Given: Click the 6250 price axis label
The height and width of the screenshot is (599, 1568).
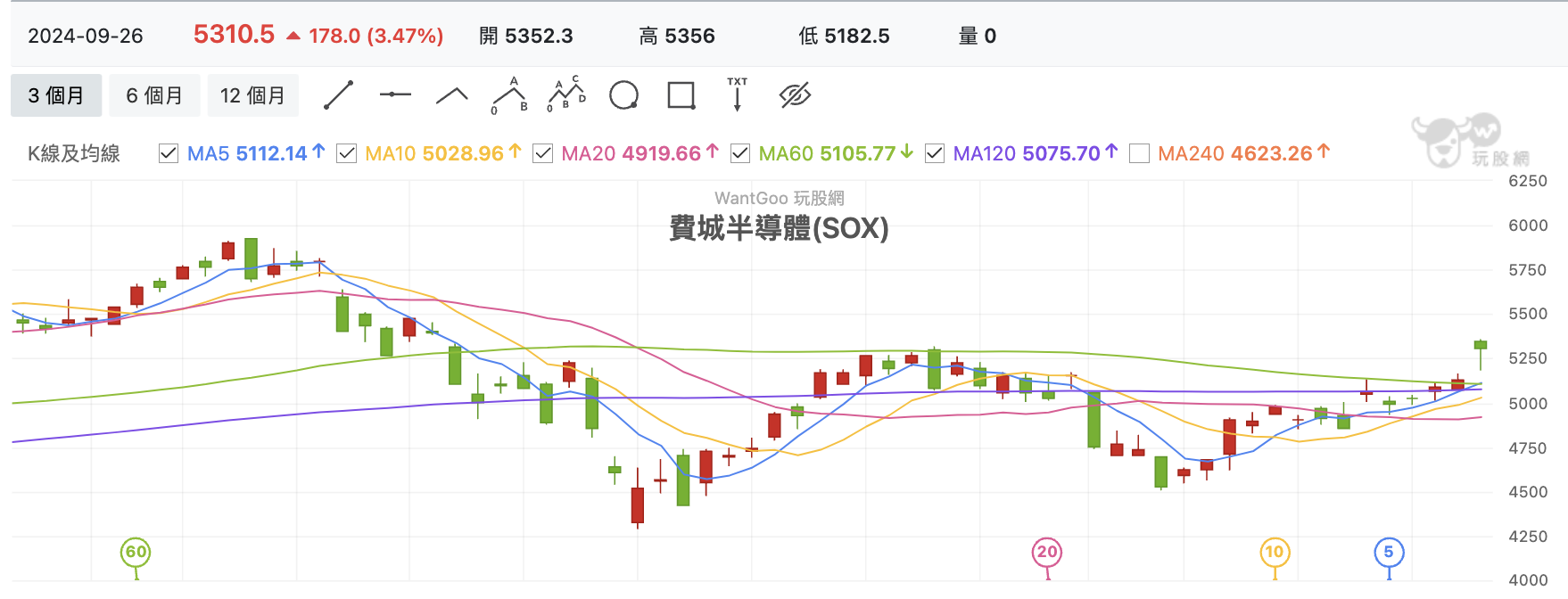Looking at the screenshot, I should 1527,181.
